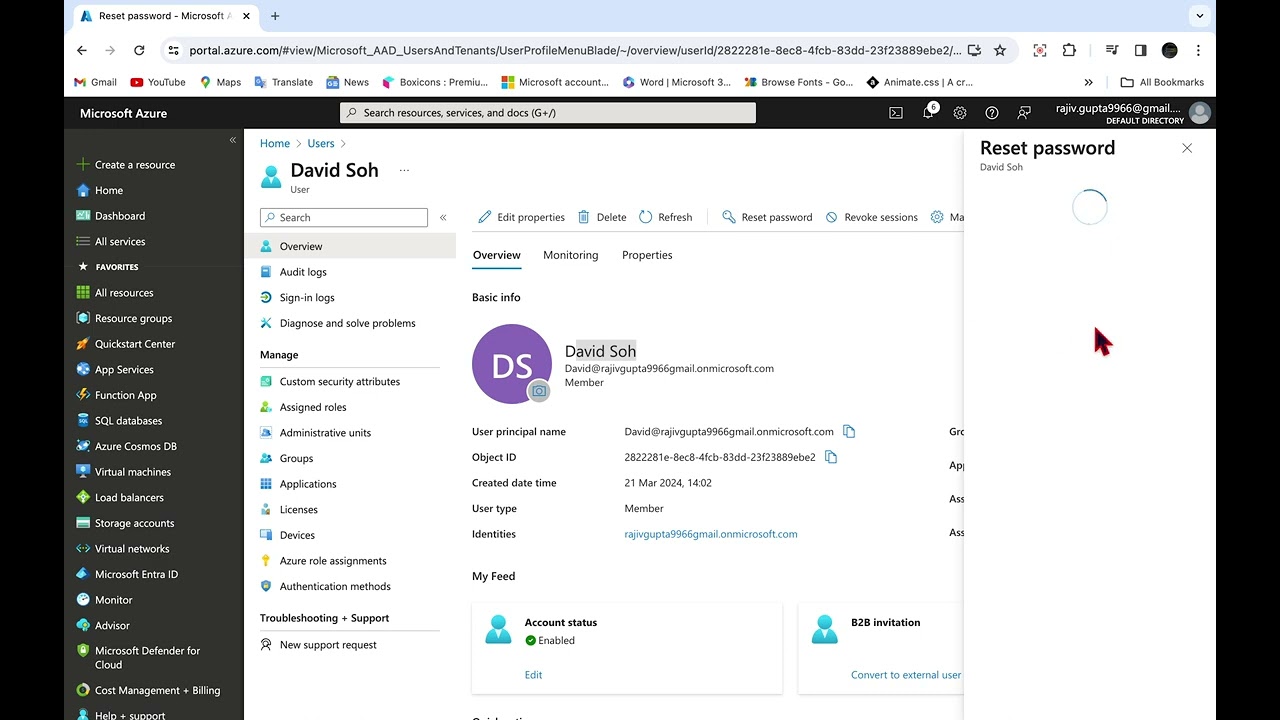Copy the user principal name
The height and width of the screenshot is (720, 1280).
click(x=849, y=432)
